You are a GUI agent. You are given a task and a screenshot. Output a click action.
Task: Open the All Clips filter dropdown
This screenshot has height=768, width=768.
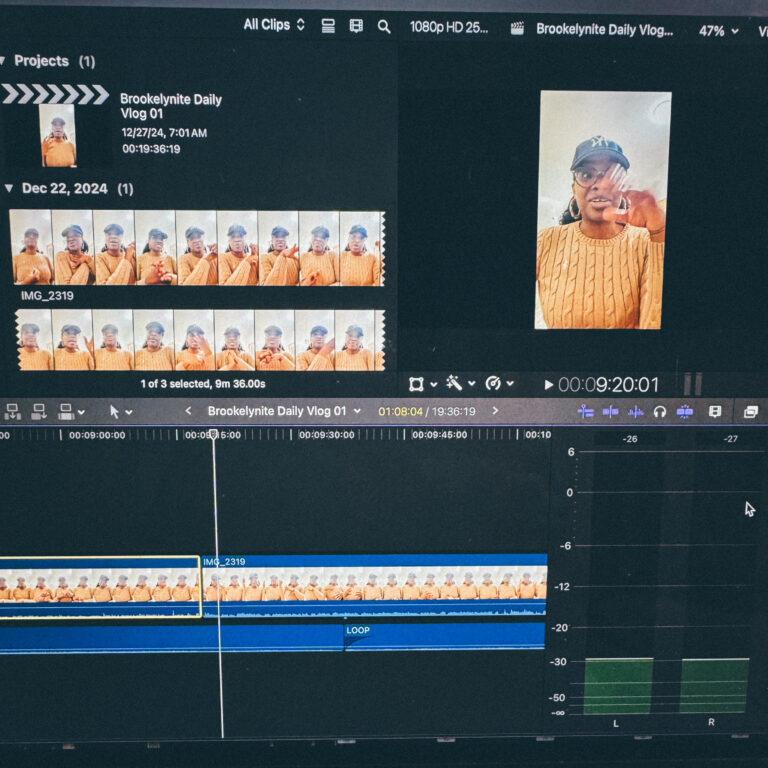(x=274, y=25)
